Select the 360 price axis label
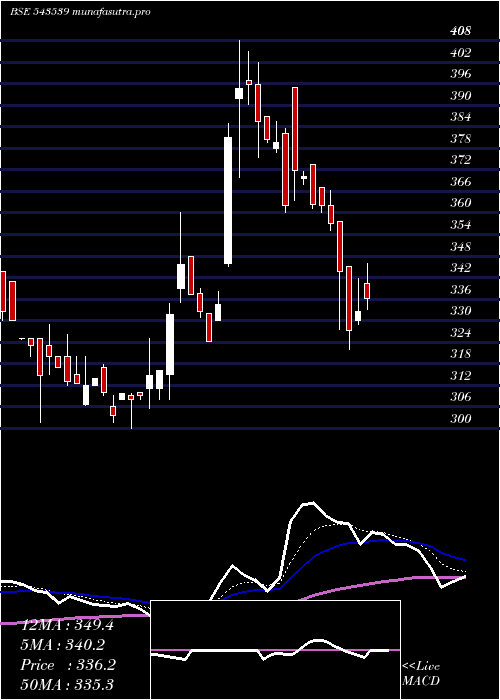The image size is (500, 700). 461,203
